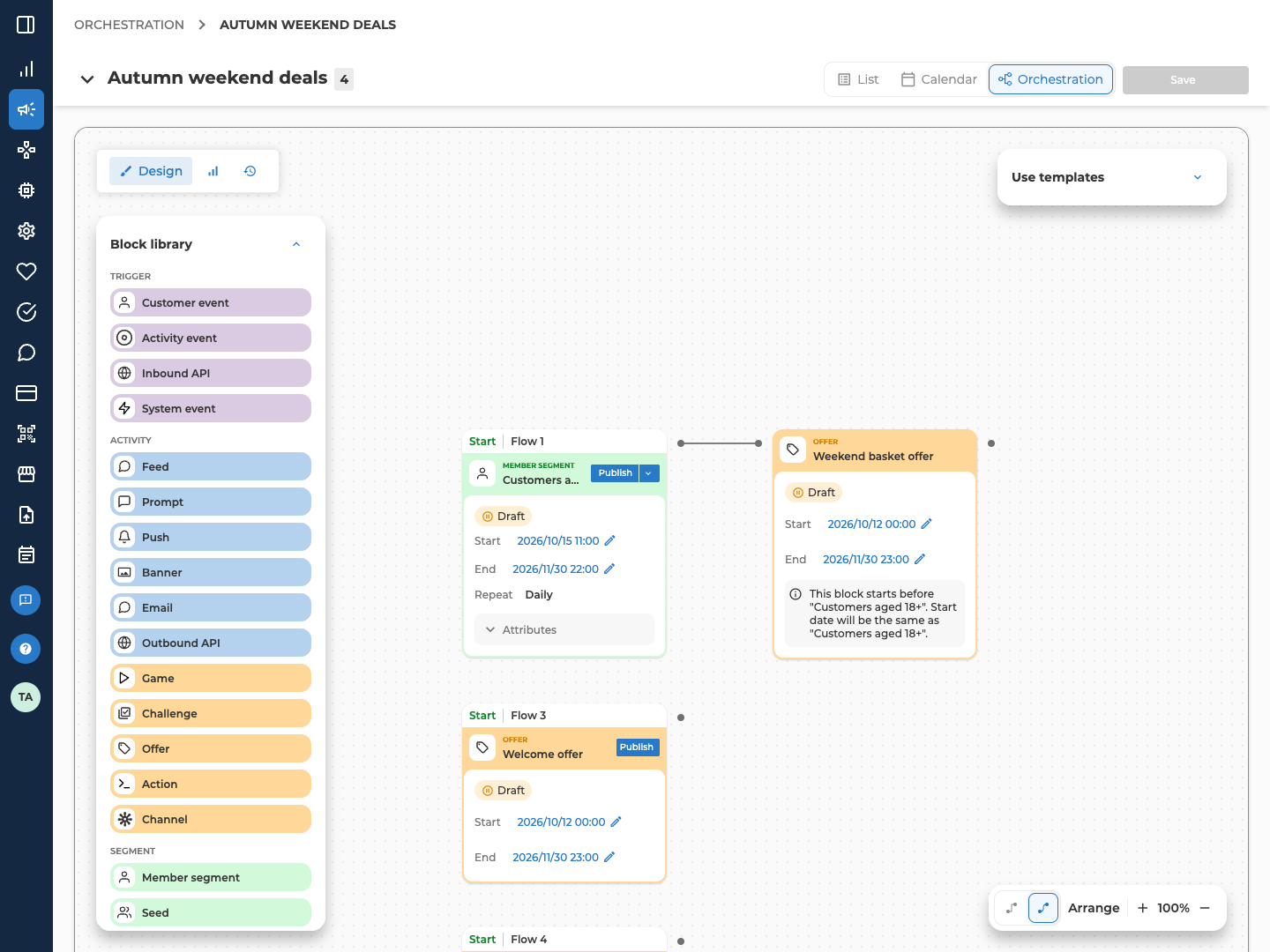Edit the Weekend basket offer end date pencil
1270x952 pixels.
[920, 559]
